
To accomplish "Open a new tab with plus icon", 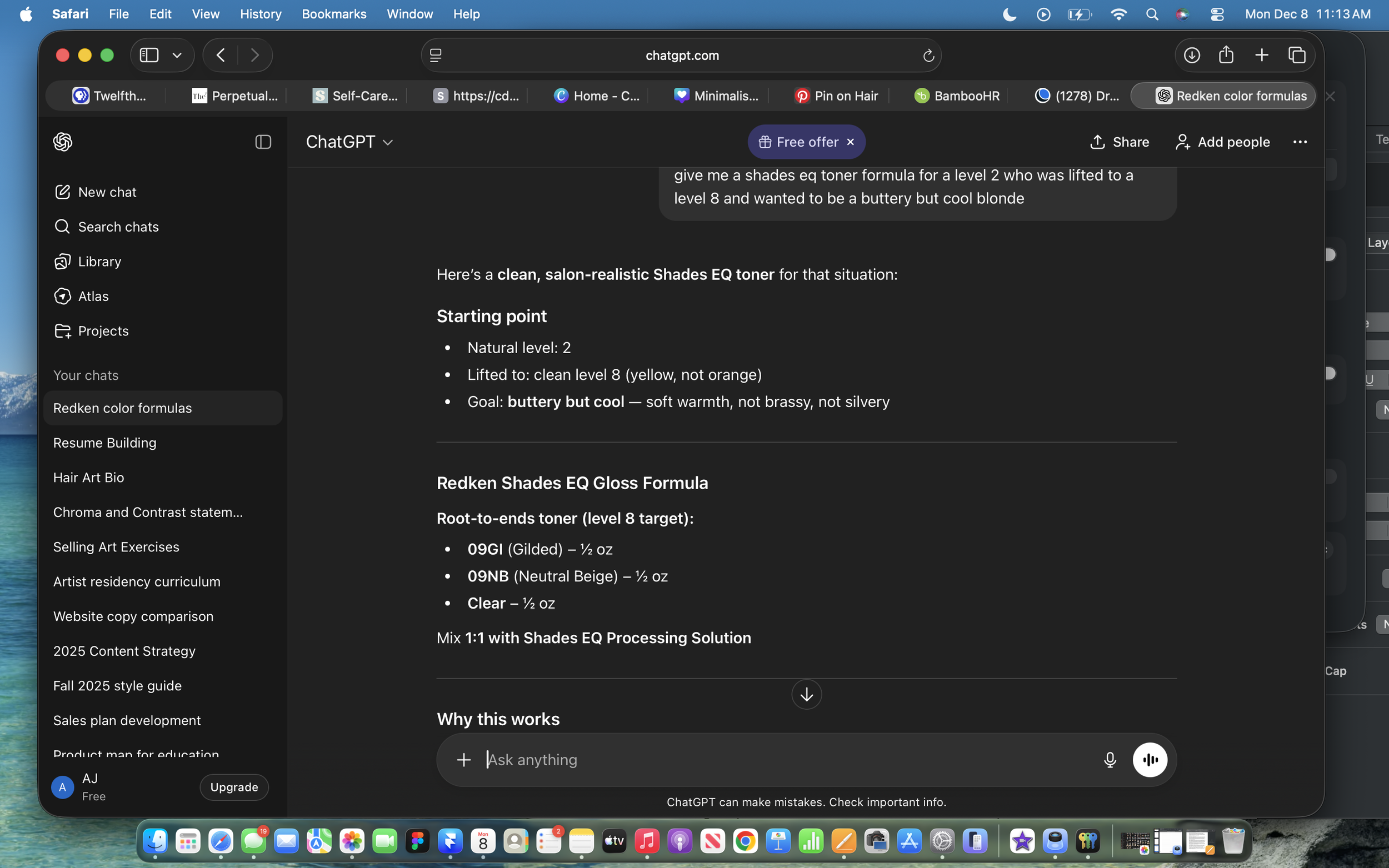I will pos(1261,55).
